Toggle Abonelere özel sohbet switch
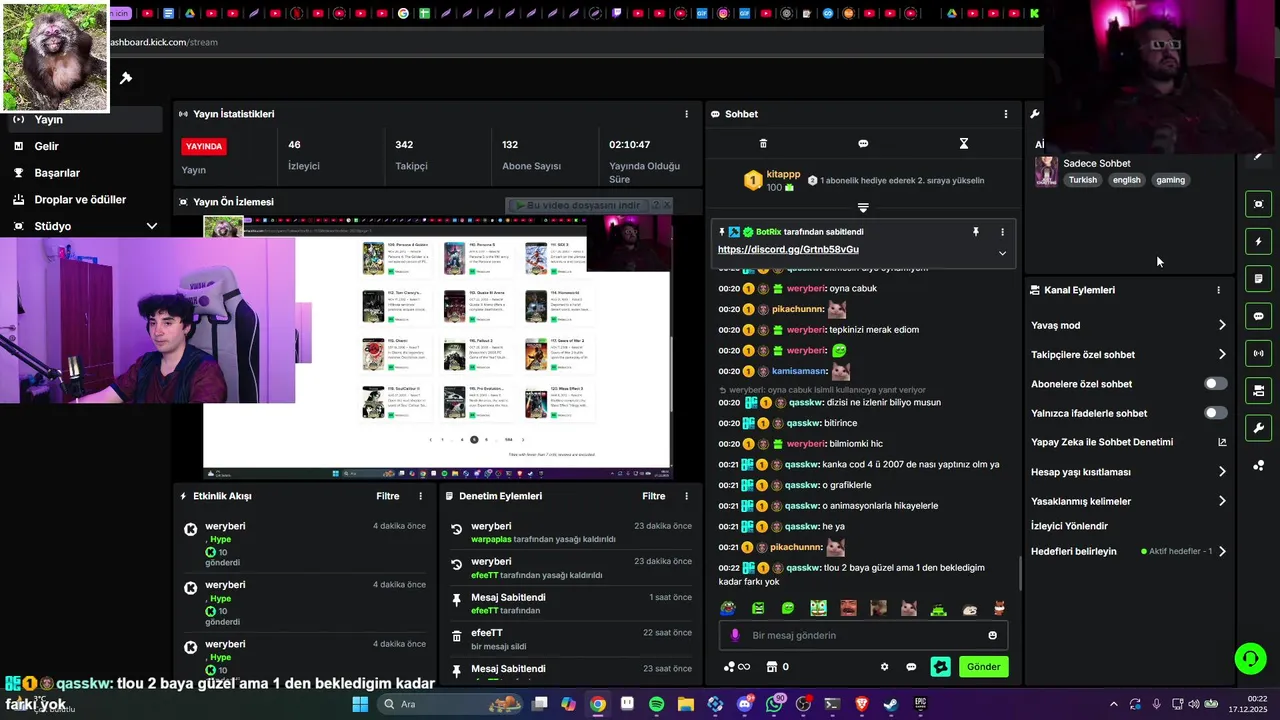This screenshot has width=1280, height=720. pos(1215,384)
